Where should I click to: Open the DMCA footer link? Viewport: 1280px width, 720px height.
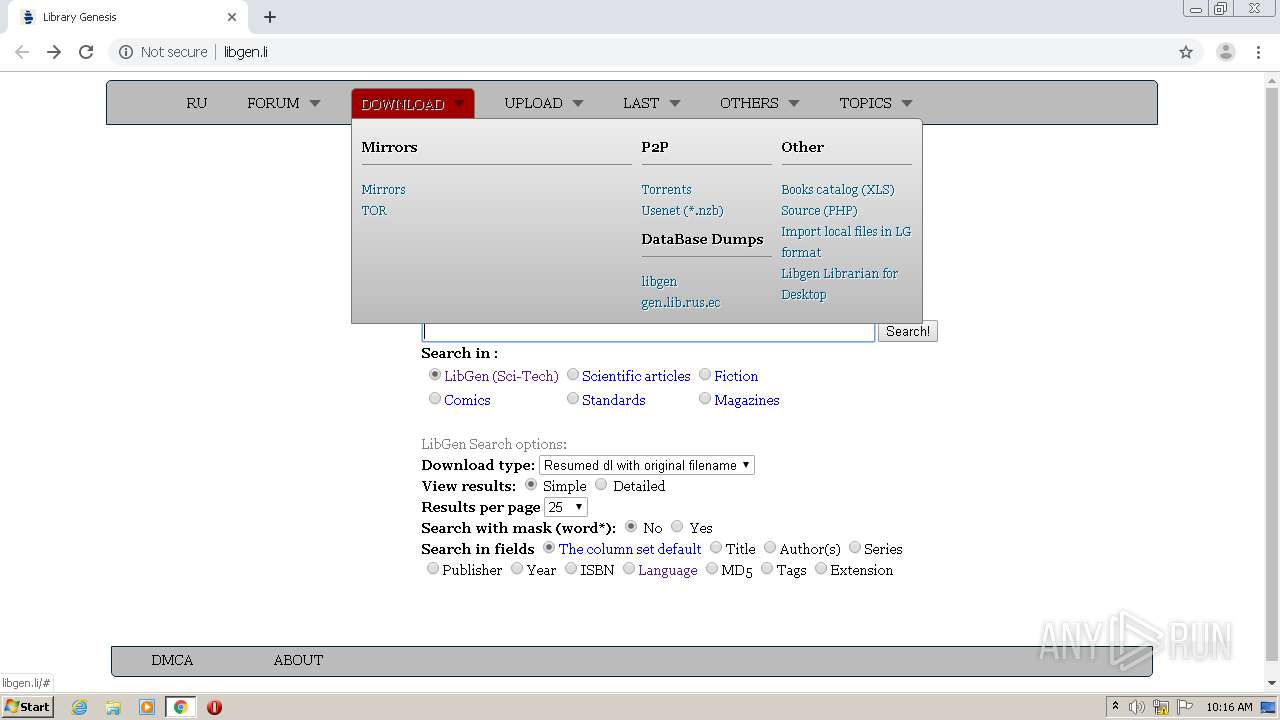pyautogui.click(x=172, y=660)
